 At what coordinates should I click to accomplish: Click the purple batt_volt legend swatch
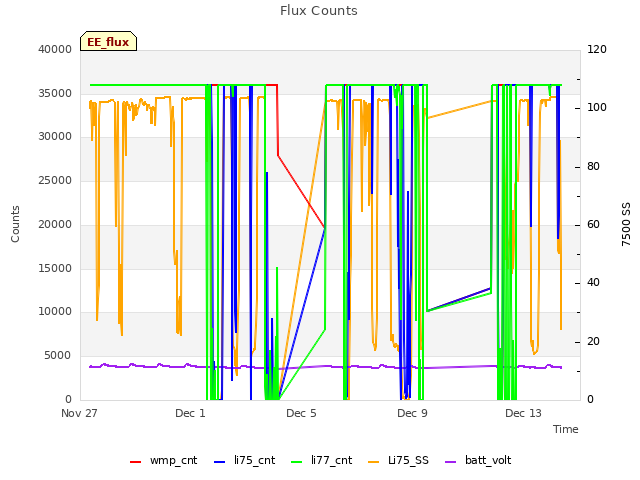[450, 462]
